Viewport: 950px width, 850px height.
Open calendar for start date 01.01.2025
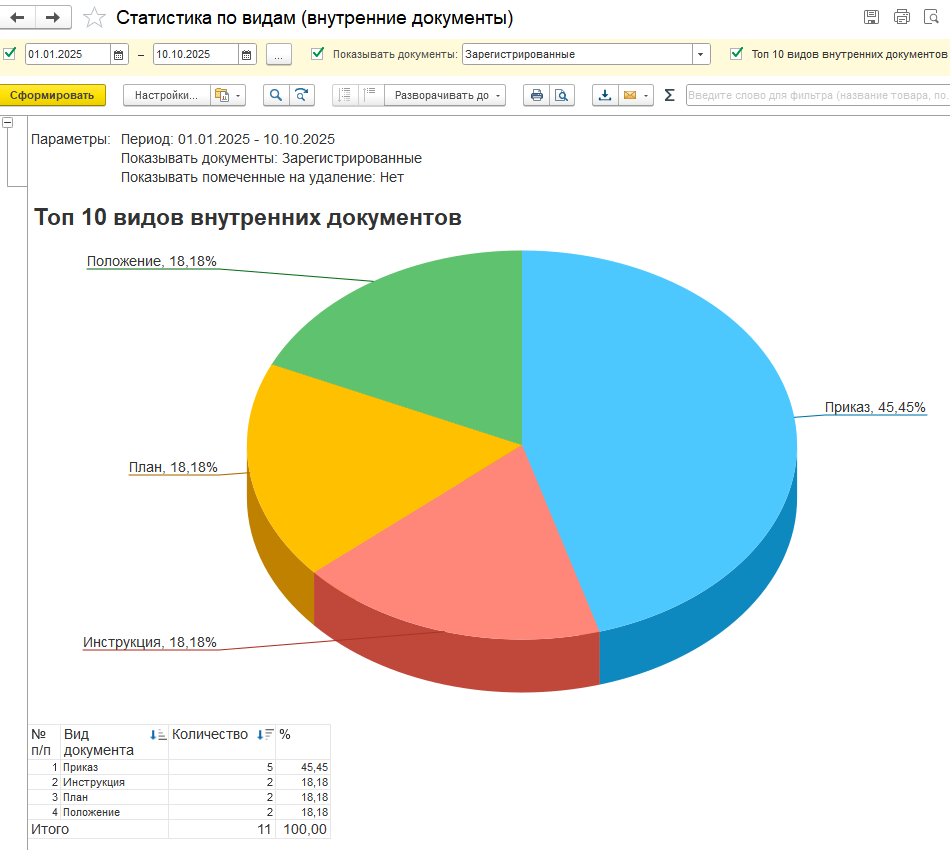pyautogui.click(x=118, y=55)
